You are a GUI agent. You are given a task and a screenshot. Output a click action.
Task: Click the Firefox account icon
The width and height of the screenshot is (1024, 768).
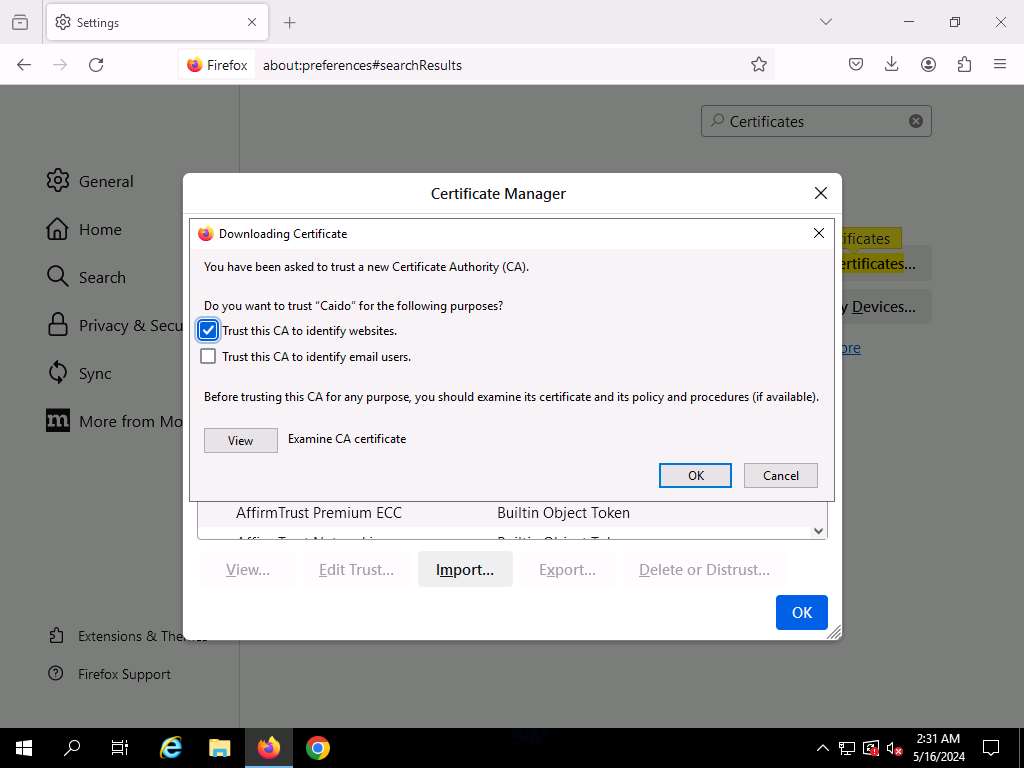click(x=928, y=65)
